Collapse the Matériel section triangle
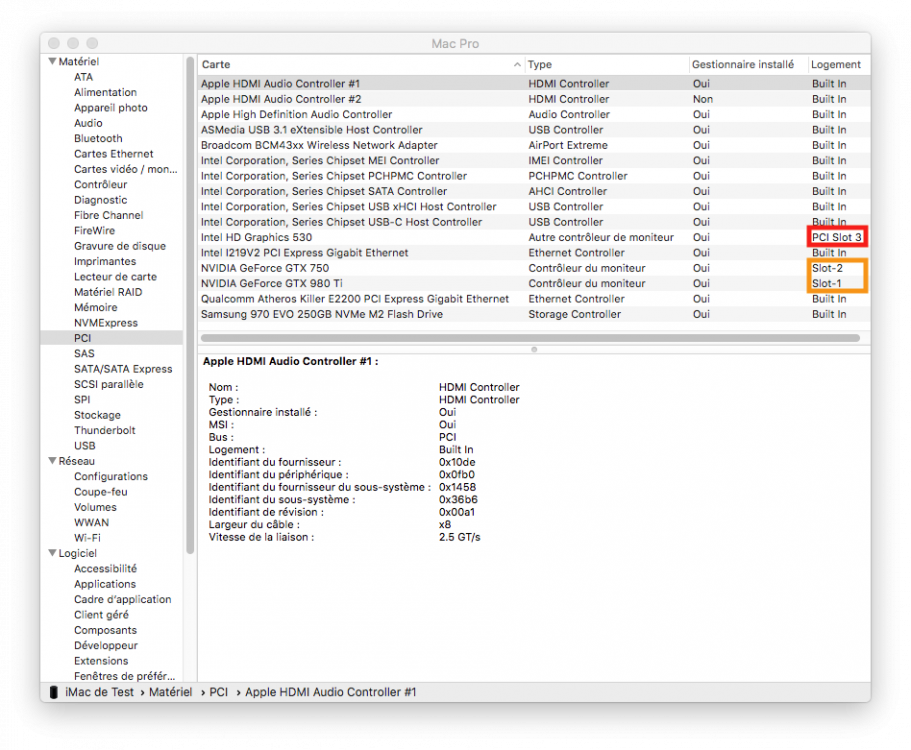This screenshot has width=911, height=750. coord(52,61)
